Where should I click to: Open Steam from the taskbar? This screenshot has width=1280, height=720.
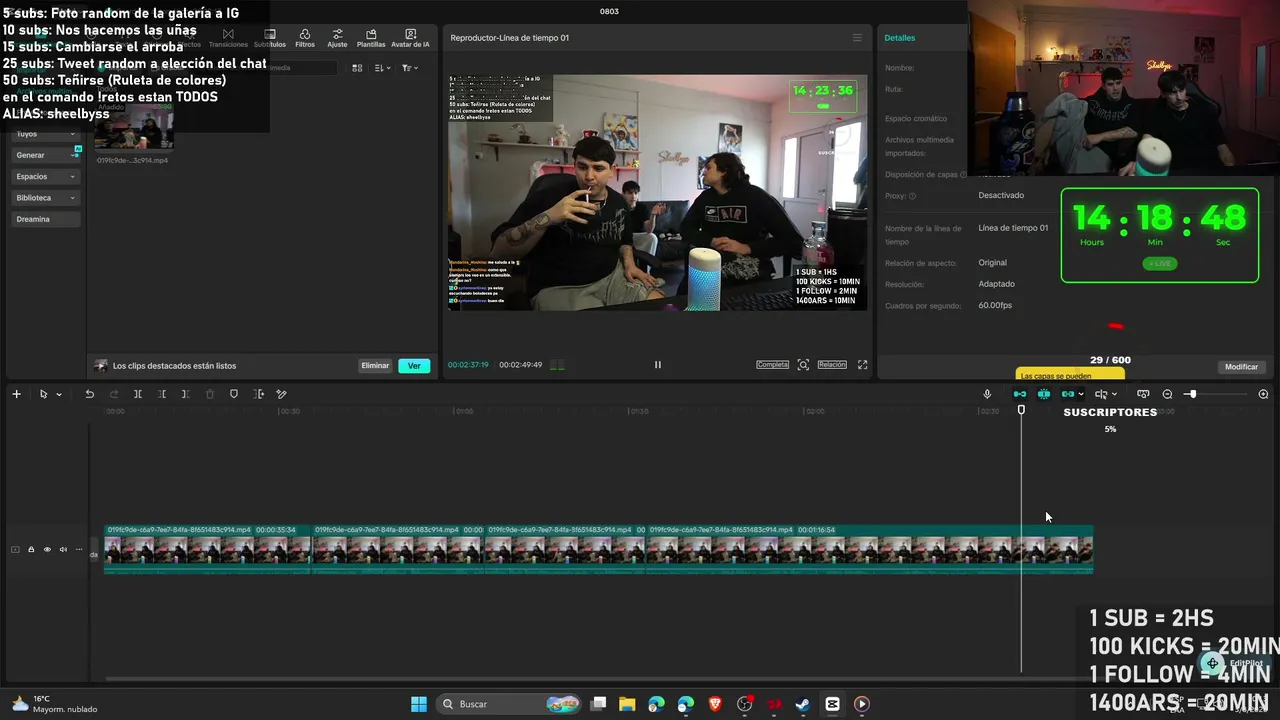(x=803, y=704)
